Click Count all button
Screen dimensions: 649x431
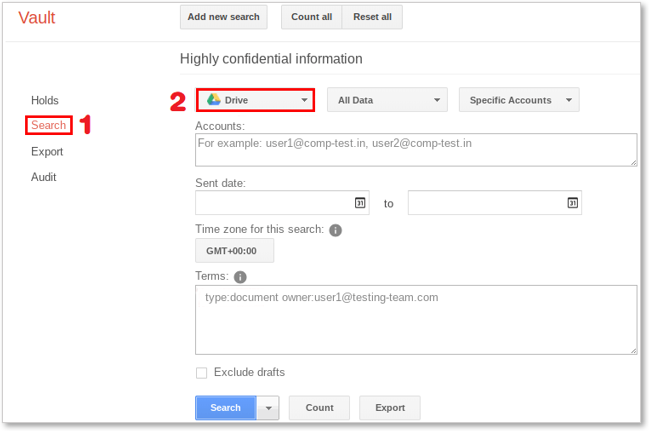pos(312,17)
